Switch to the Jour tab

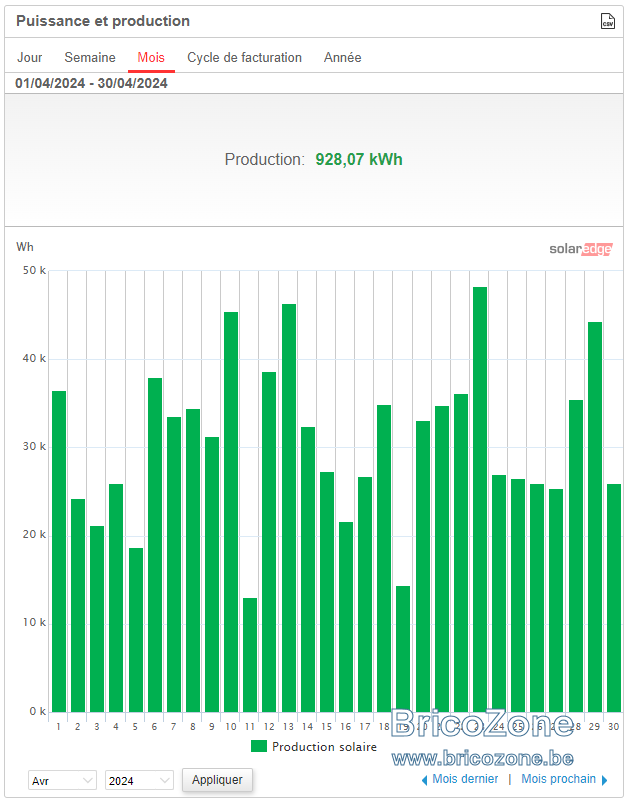[30, 57]
